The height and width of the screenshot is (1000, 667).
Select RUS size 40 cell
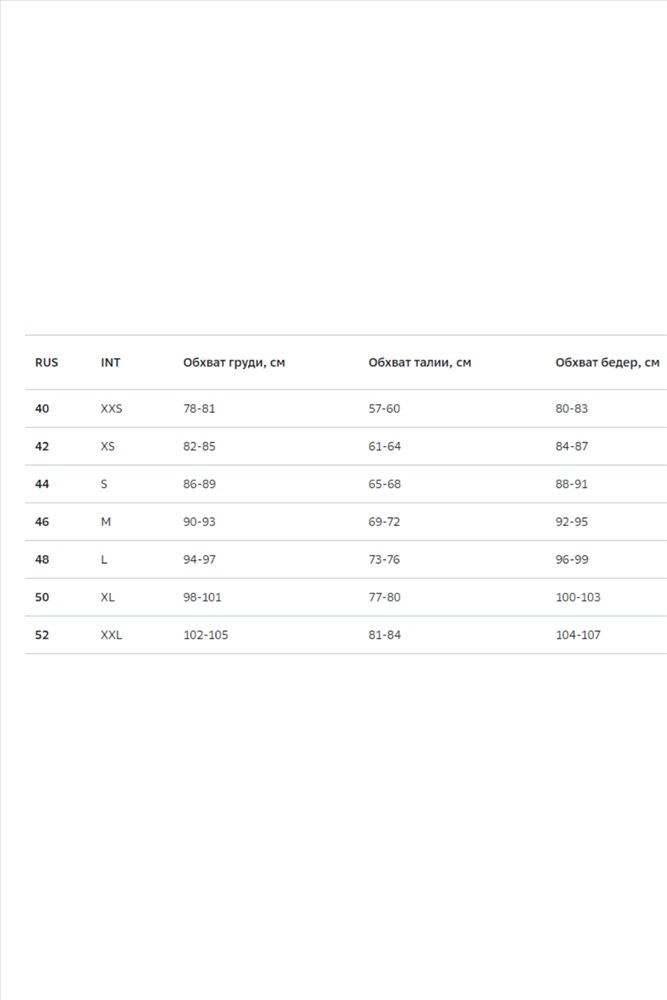tap(42, 409)
